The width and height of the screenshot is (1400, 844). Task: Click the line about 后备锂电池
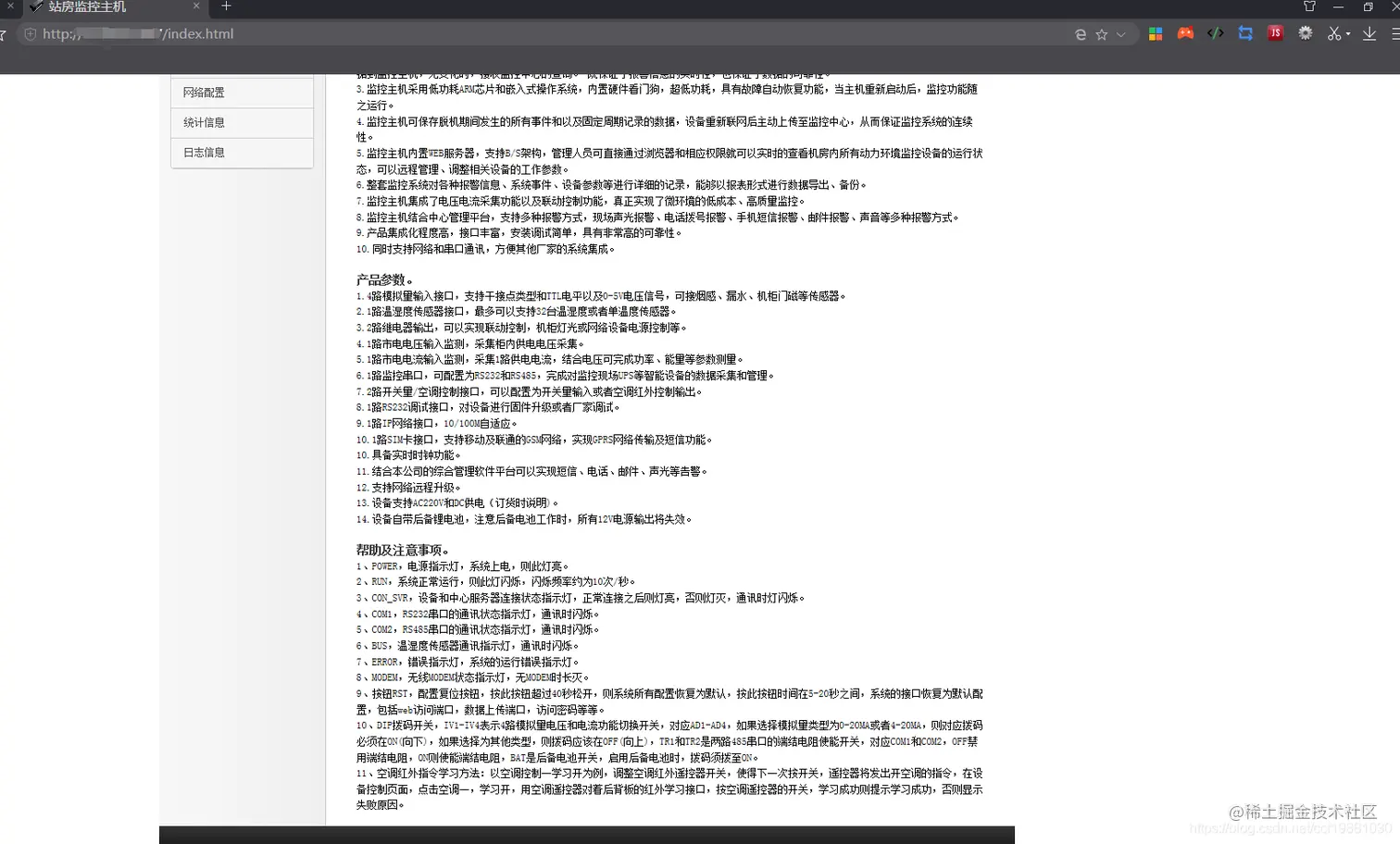pos(524,519)
